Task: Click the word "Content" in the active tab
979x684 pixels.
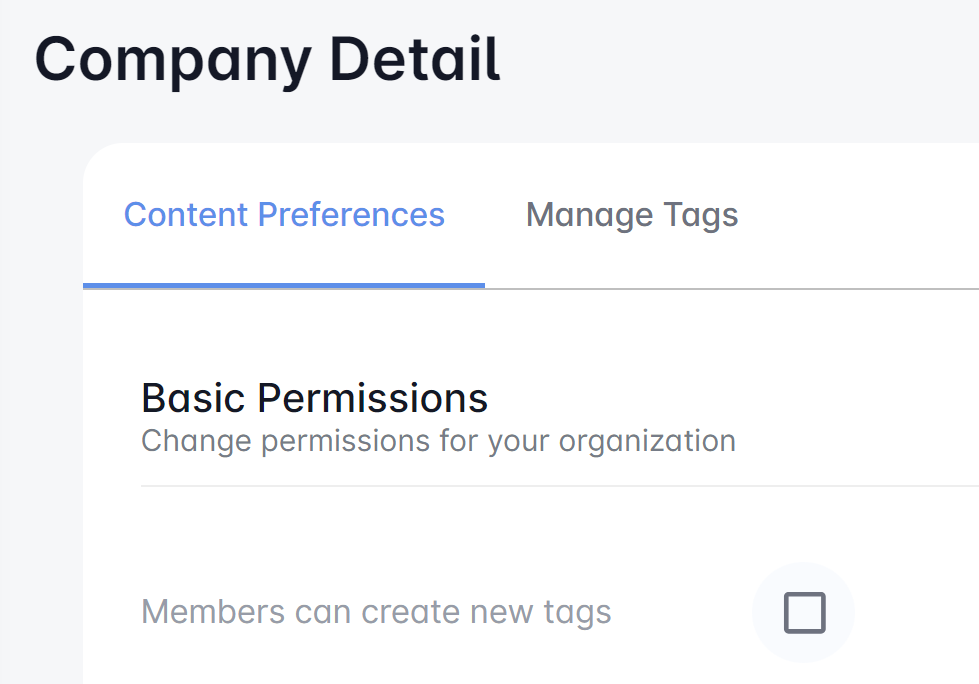Action: tap(186, 215)
